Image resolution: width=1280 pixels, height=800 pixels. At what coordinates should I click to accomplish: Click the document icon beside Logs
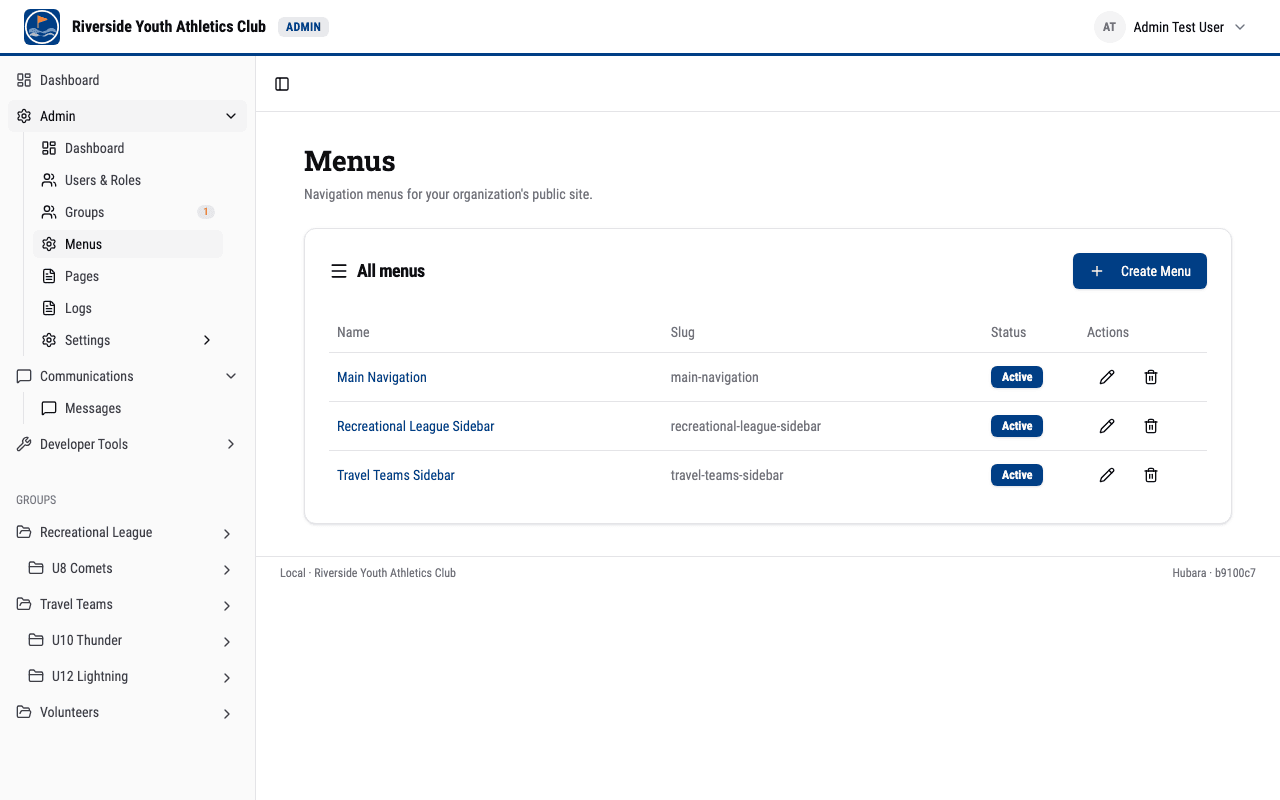click(49, 308)
